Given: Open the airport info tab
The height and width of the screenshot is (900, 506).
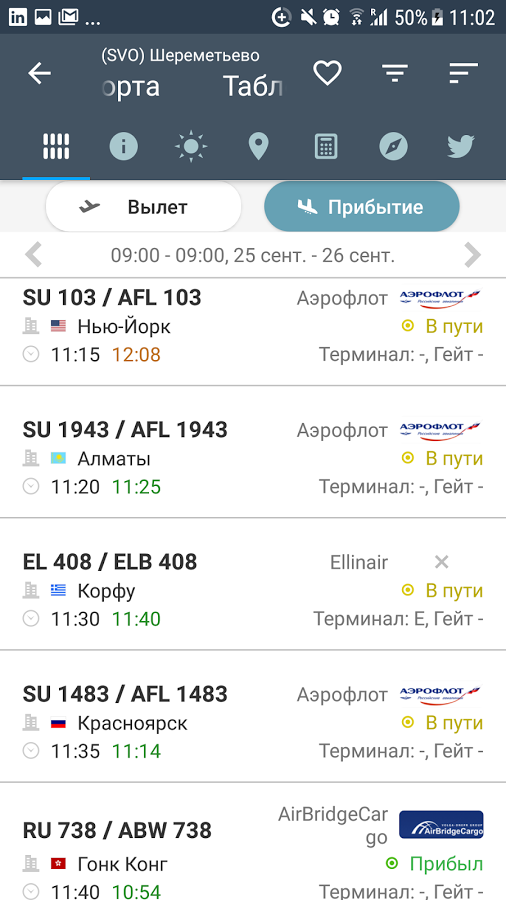Looking at the screenshot, I should coord(124,146).
